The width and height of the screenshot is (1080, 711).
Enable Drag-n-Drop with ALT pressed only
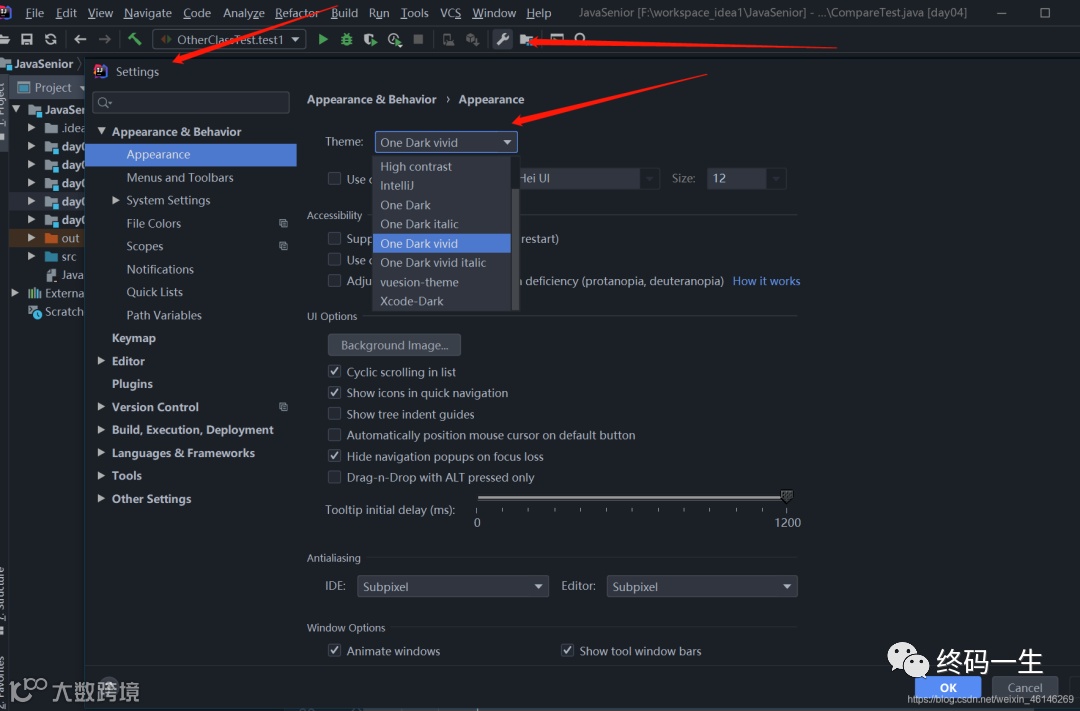[335, 477]
